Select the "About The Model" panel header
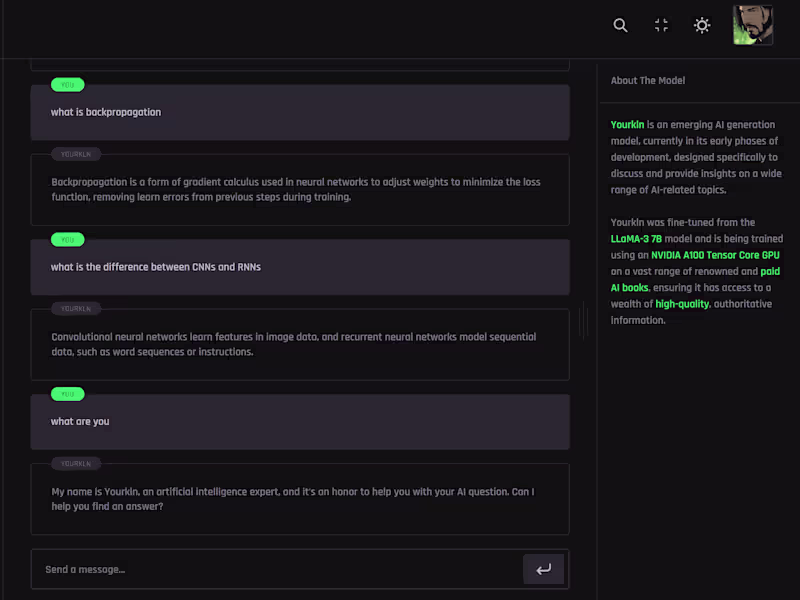This screenshot has width=800, height=600. [x=648, y=81]
